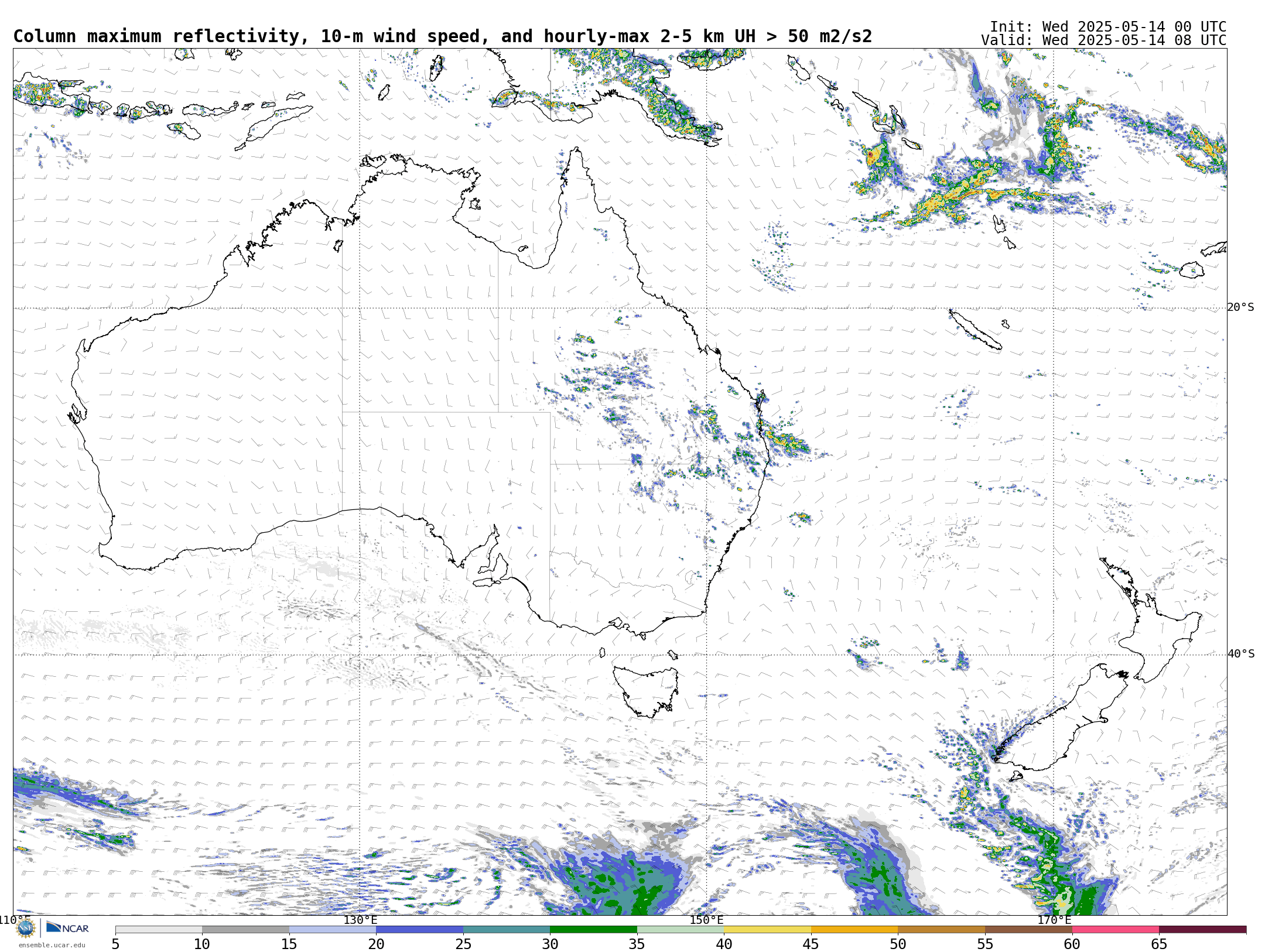The height and width of the screenshot is (952, 1265).
Task: Click the colorbar label '25'
Action: point(463,944)
